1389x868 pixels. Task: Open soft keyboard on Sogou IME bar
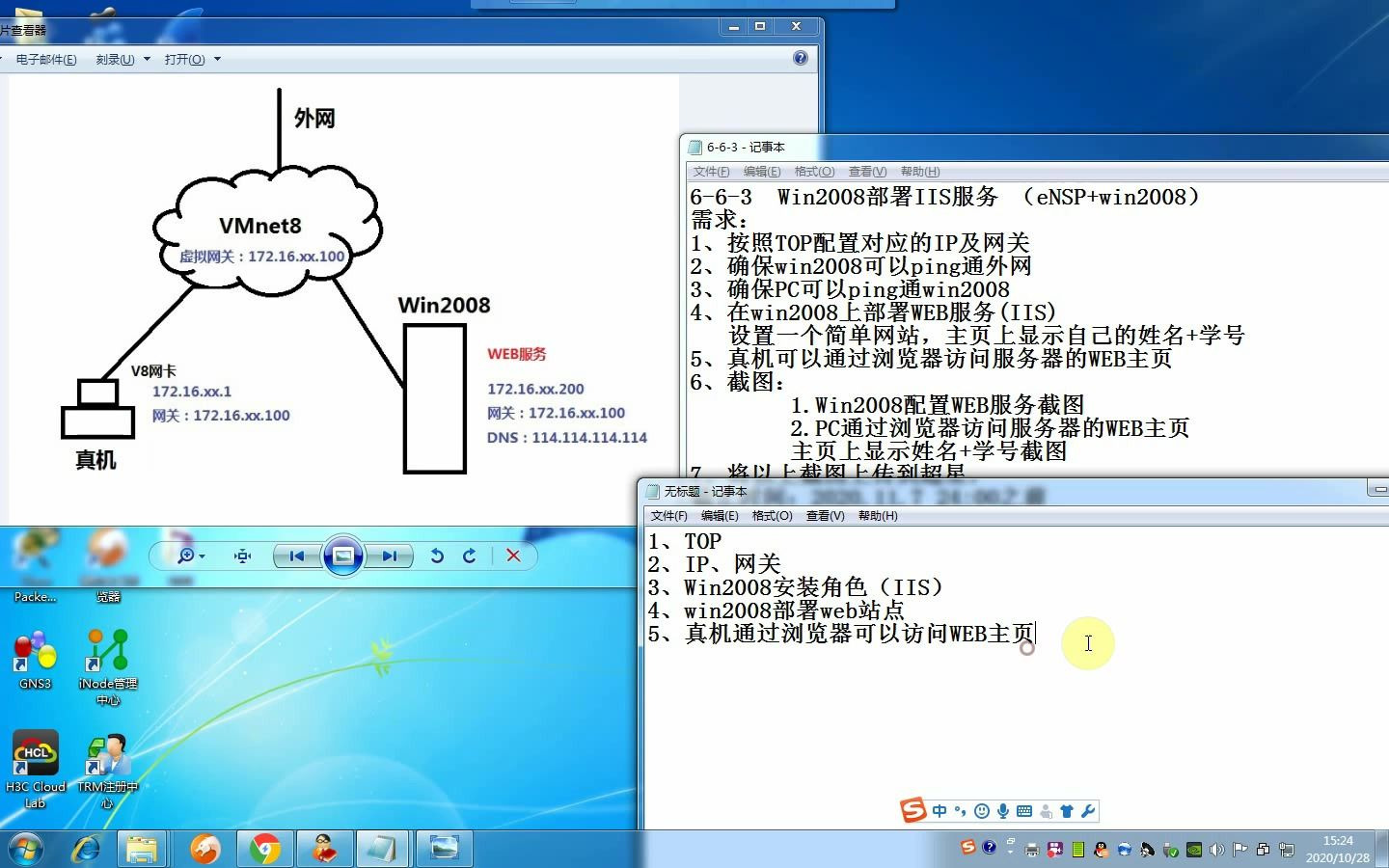click(x=1024, y=811)
